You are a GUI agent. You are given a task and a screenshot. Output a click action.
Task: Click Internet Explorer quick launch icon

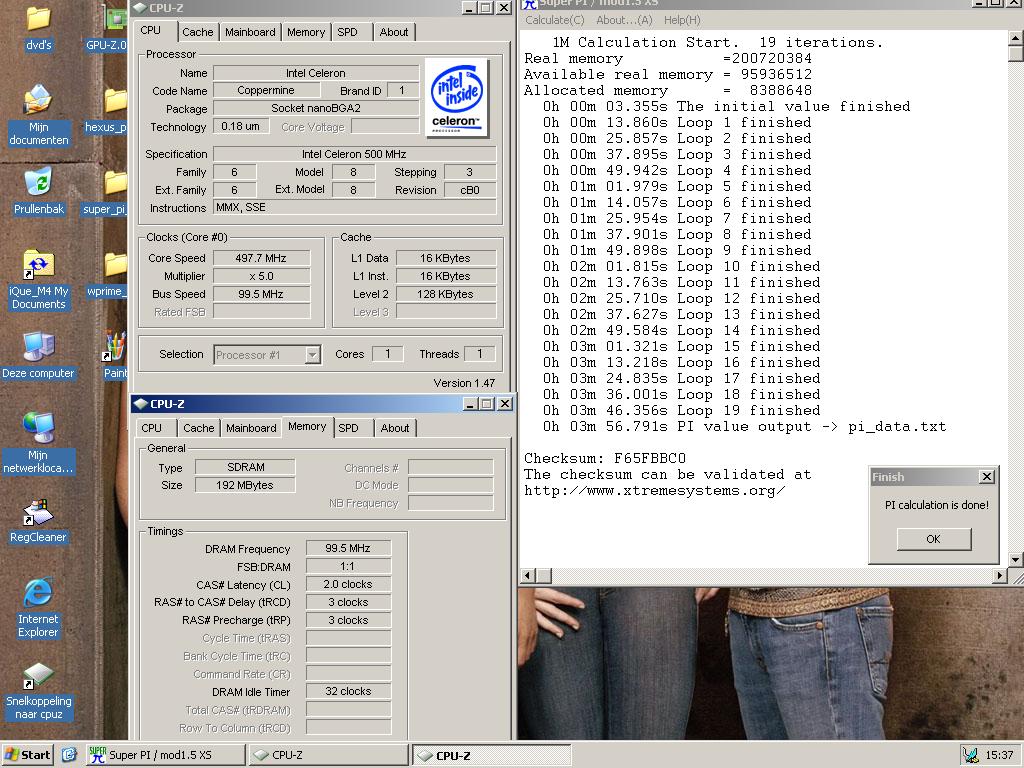coord(69,755)
